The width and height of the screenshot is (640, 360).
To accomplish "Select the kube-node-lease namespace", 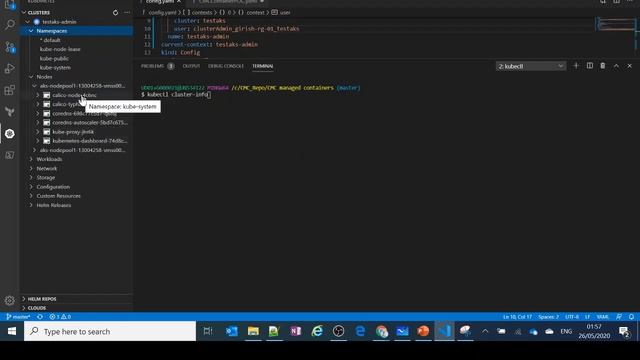I will click(60, 49).
